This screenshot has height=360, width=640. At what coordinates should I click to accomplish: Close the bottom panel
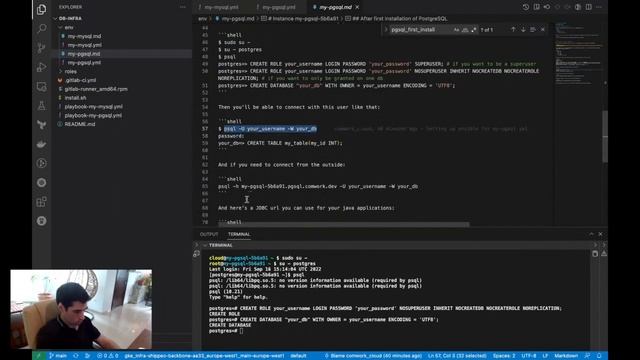600,234
